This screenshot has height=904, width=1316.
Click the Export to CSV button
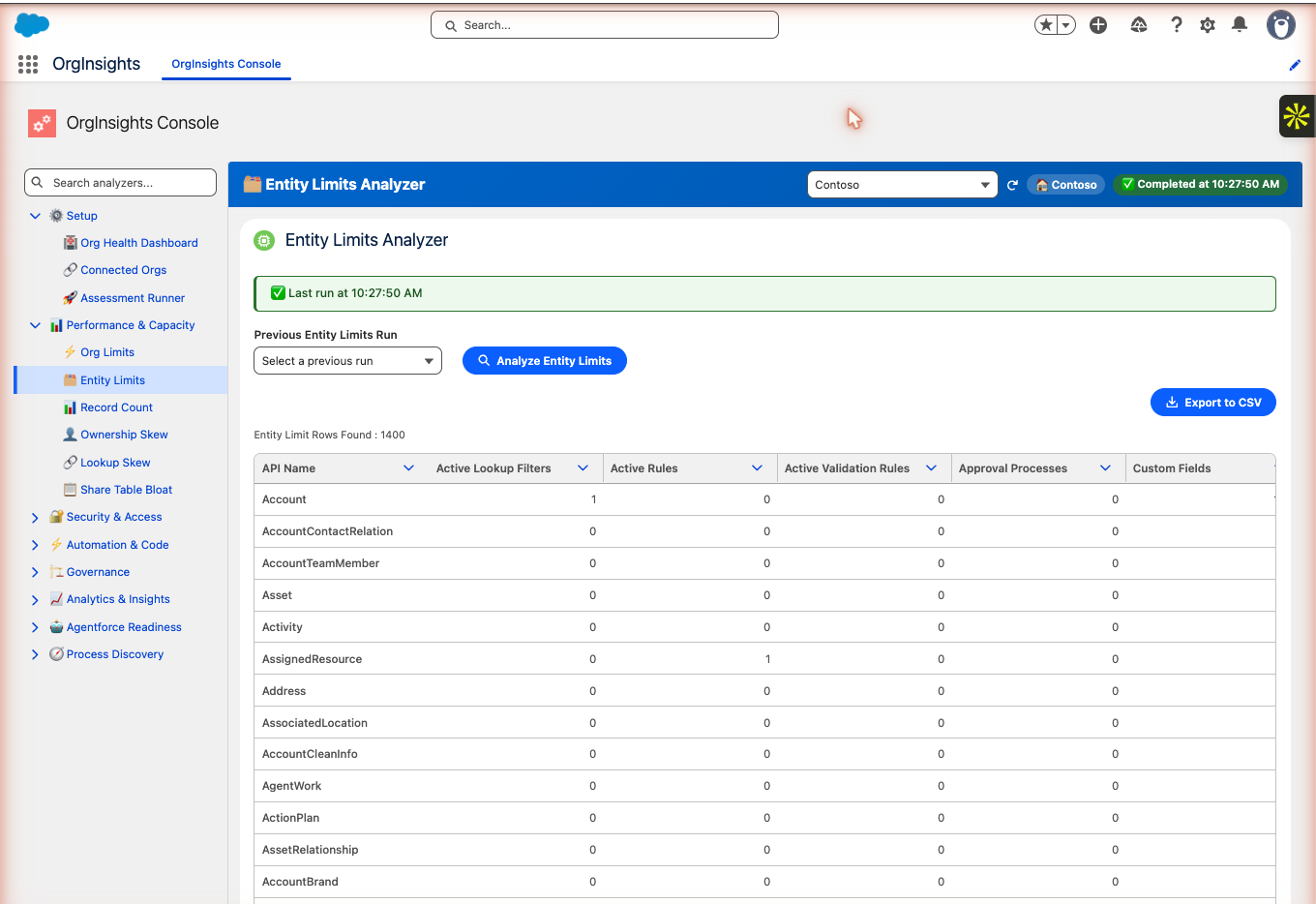(1213, 403)
